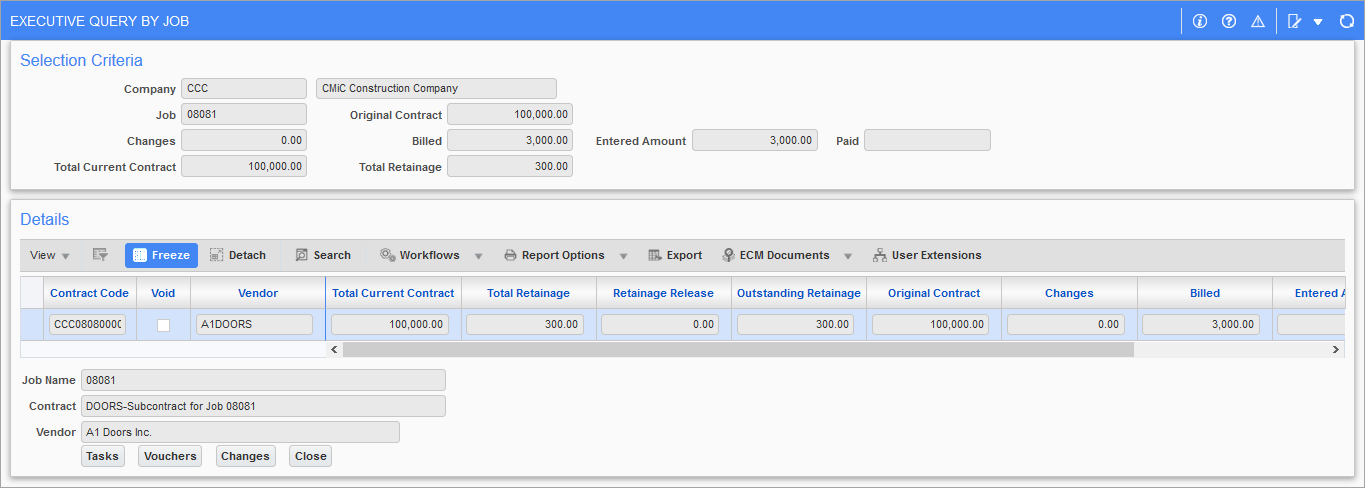Sort by Contract Code column header
The height and width of the screenshot is (488, 1365).
pos(89,293)
